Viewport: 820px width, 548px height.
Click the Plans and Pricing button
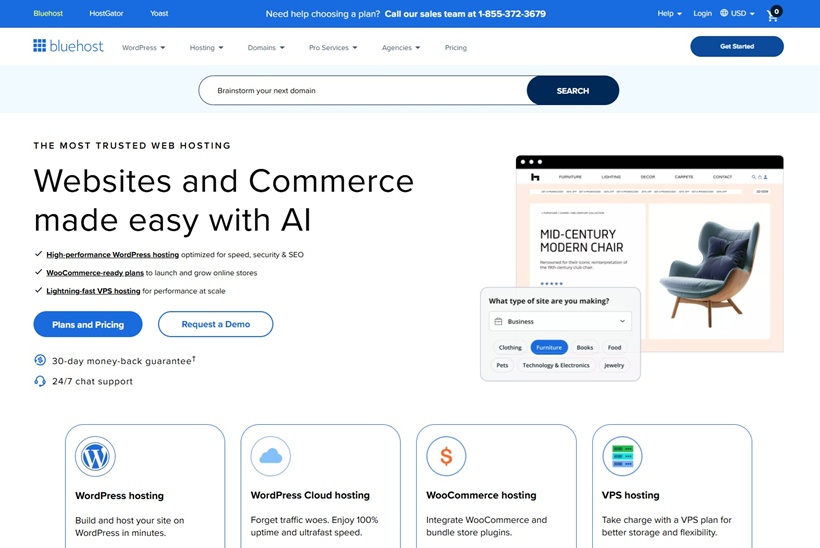point(88,324)
